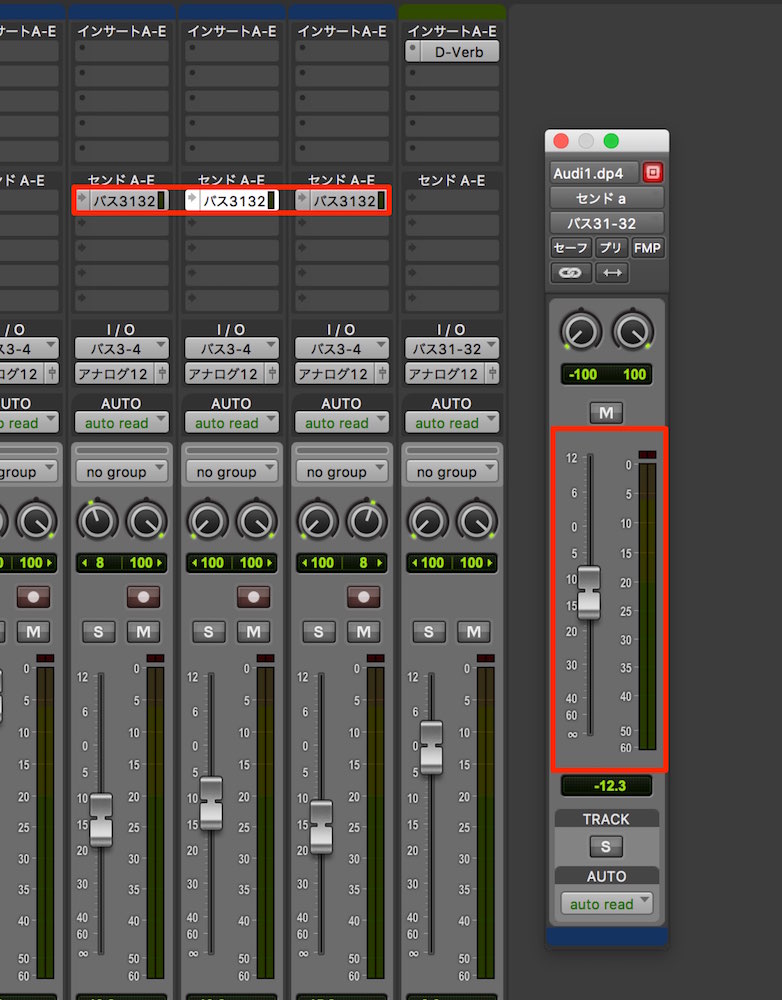Click the -100 pan value in send window

coord(583,374)
